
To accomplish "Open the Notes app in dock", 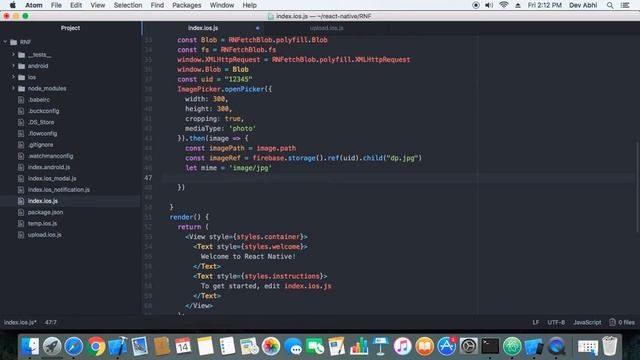I will pos(205,347).
